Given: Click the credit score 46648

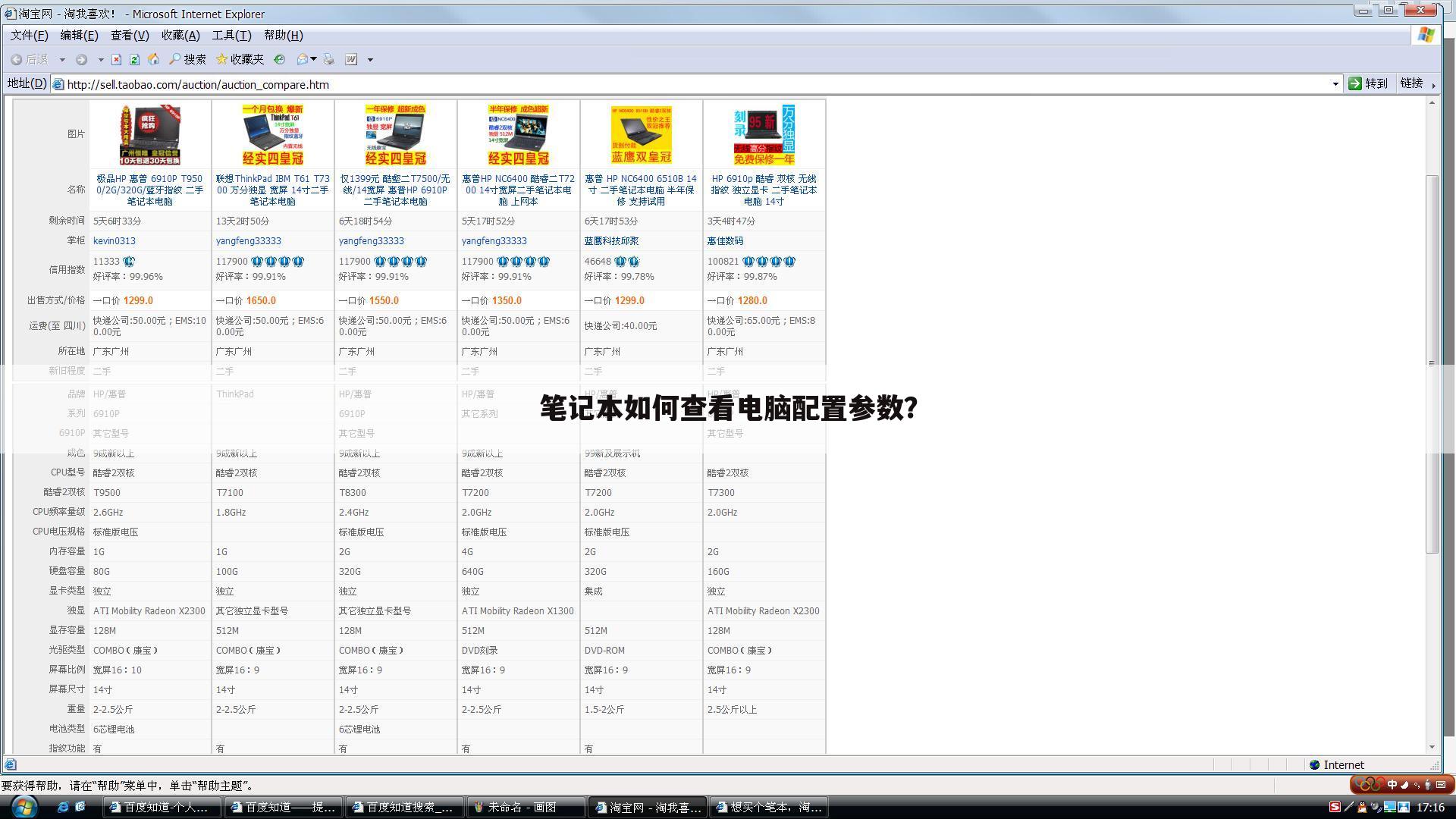Looking at the screenshot, I should (598, 262).
